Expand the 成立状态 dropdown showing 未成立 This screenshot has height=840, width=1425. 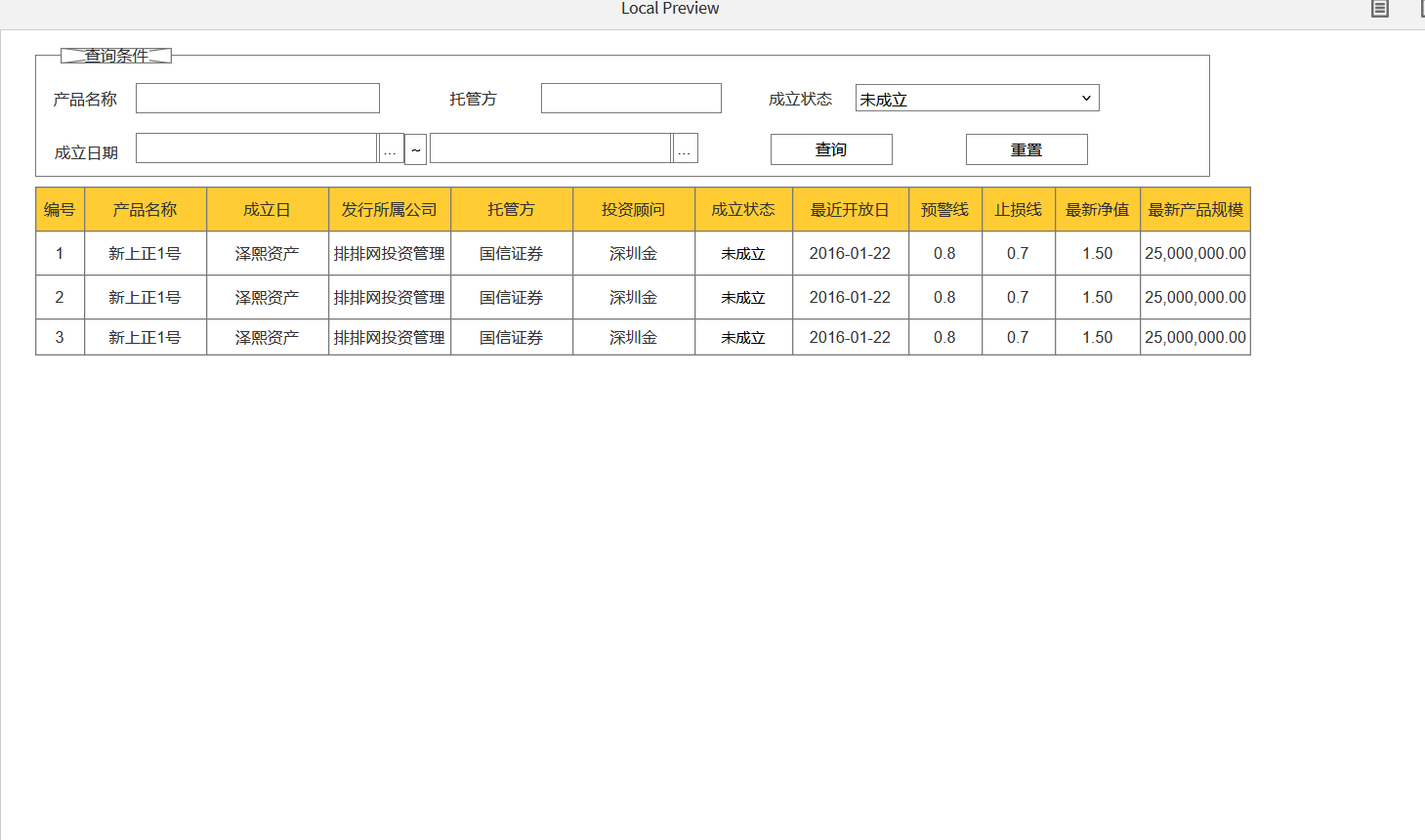[978, 98]
